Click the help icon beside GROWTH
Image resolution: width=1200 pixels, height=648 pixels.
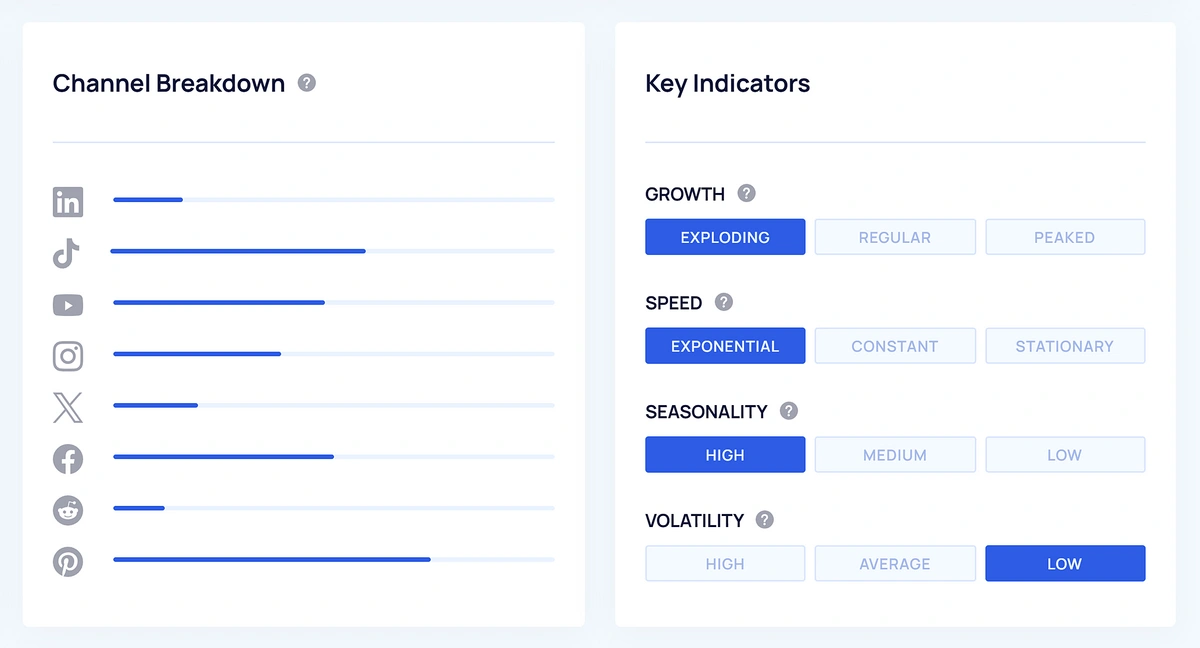coord(746,194)
